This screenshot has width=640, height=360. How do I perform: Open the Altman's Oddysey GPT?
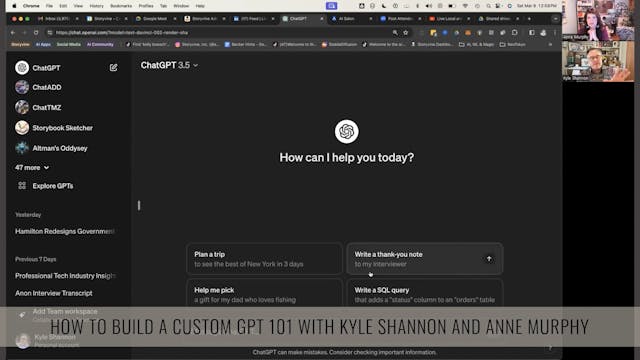[51, 148]
